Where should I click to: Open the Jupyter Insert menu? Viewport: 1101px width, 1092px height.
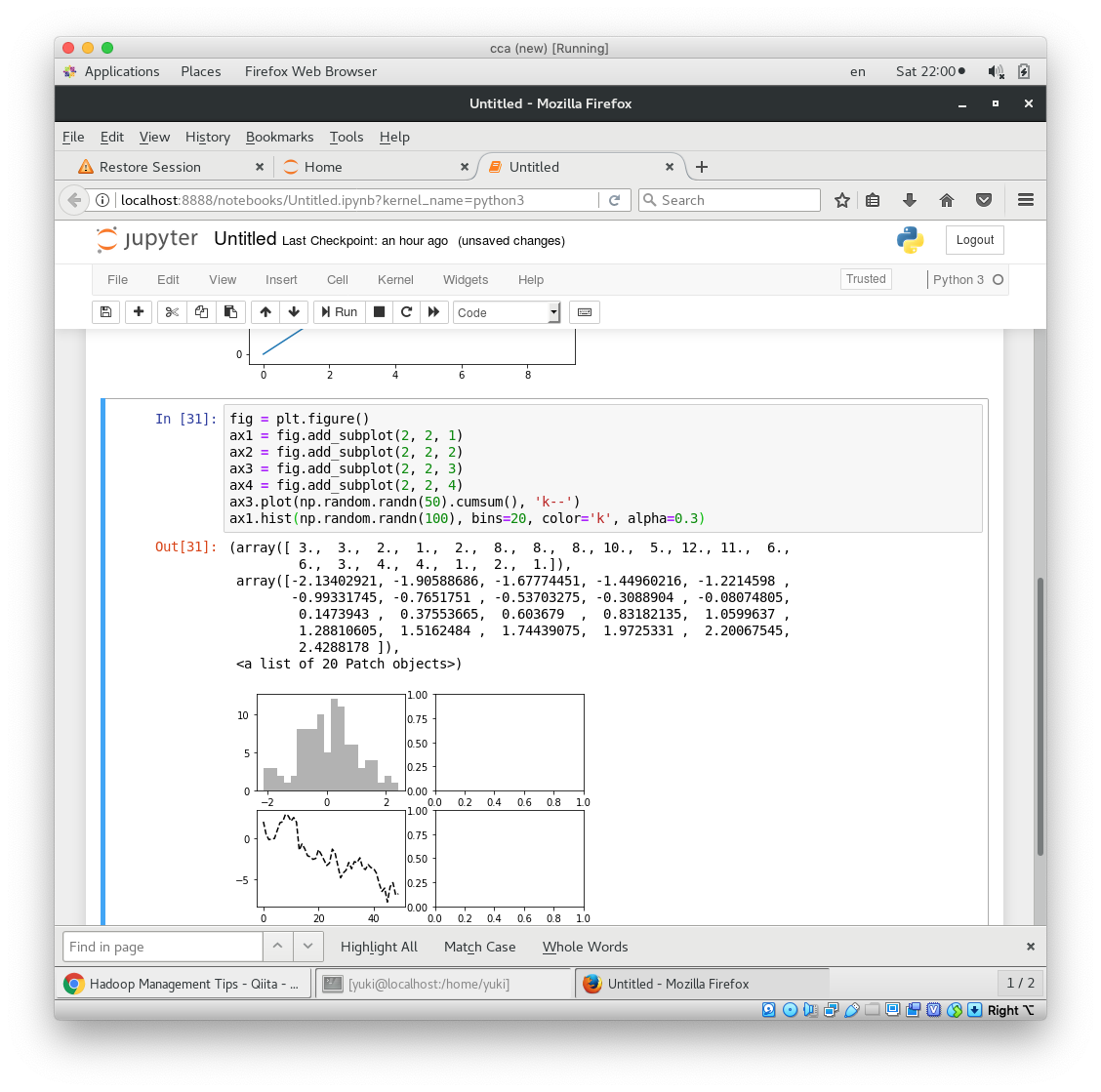(x=281, y=279)
